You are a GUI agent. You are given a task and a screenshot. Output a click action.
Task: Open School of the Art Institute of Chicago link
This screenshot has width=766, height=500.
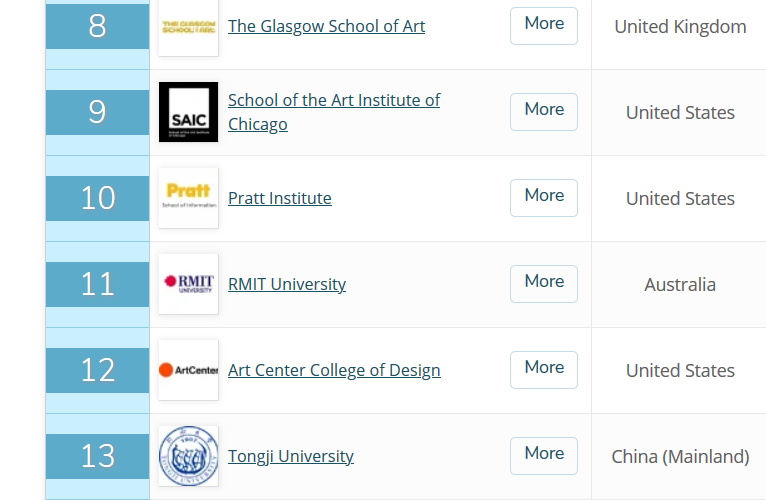pyautogui.click(x=333, y=112)
